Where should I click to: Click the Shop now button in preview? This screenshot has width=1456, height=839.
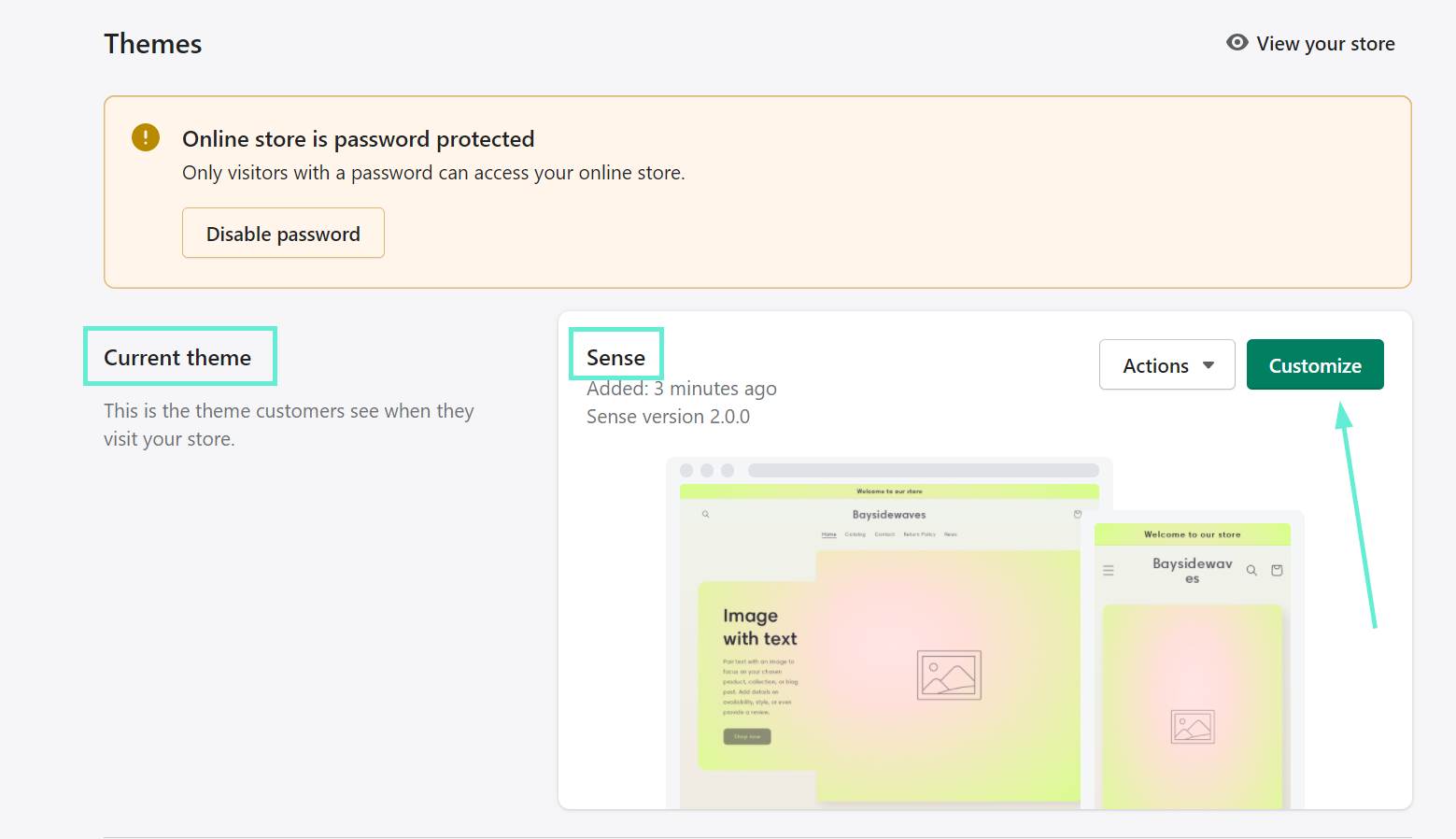click(x=747, y=736)
